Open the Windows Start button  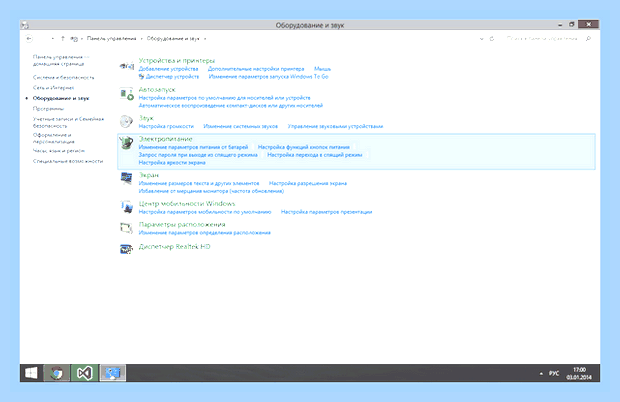tap(31, 373)
